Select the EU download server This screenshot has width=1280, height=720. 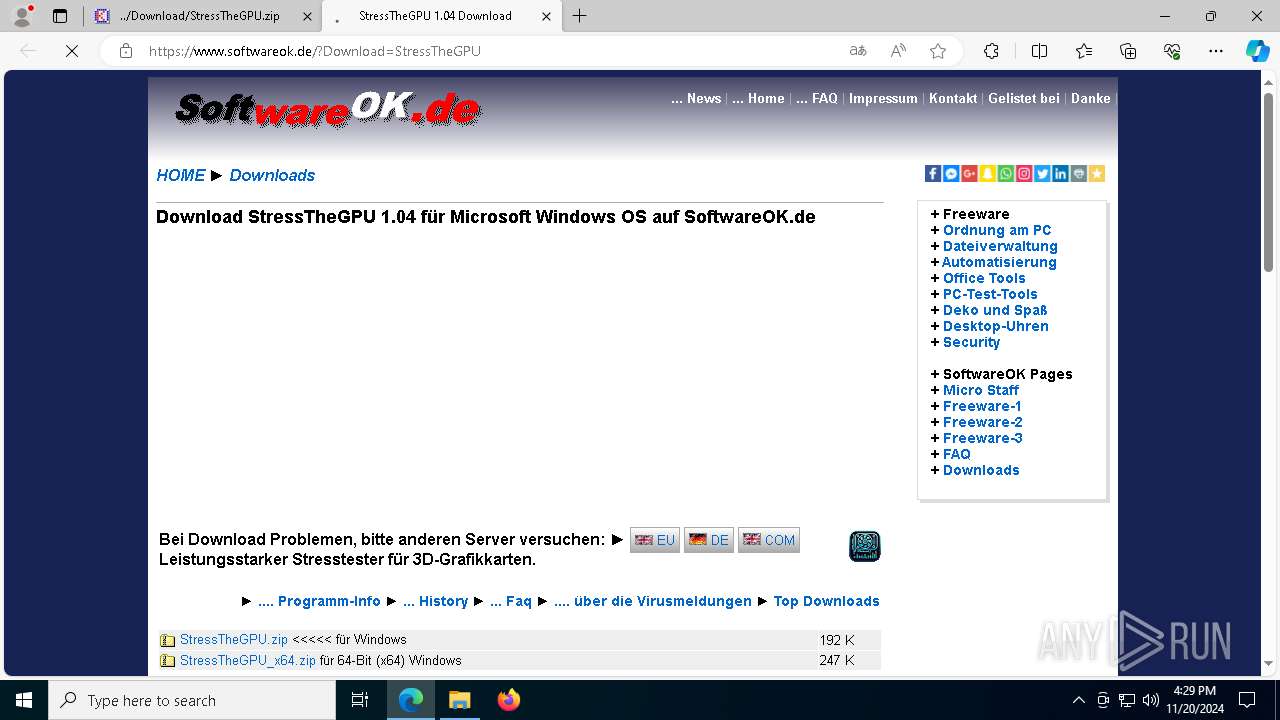click(655, 540)
